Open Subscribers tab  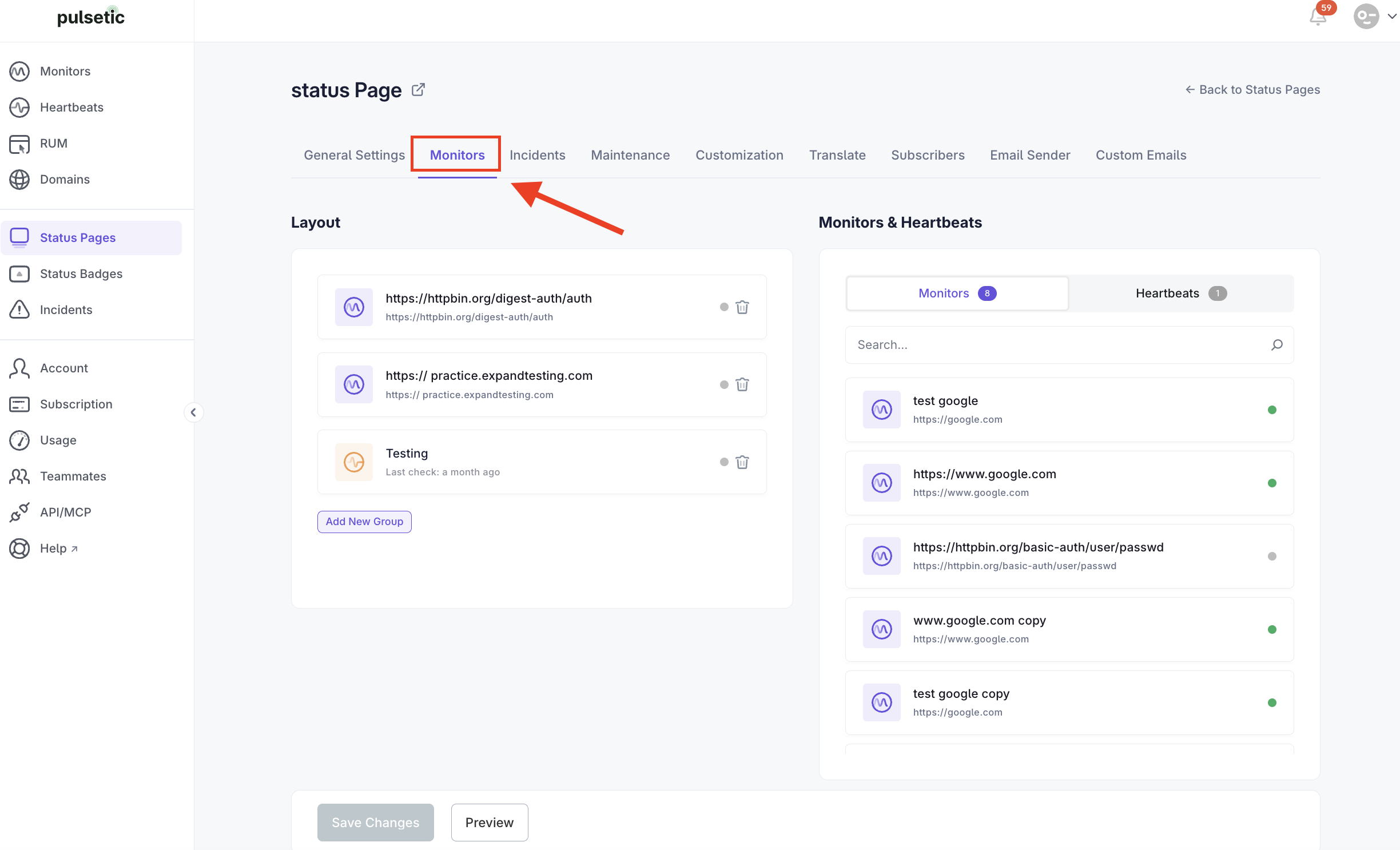[928, 155]
